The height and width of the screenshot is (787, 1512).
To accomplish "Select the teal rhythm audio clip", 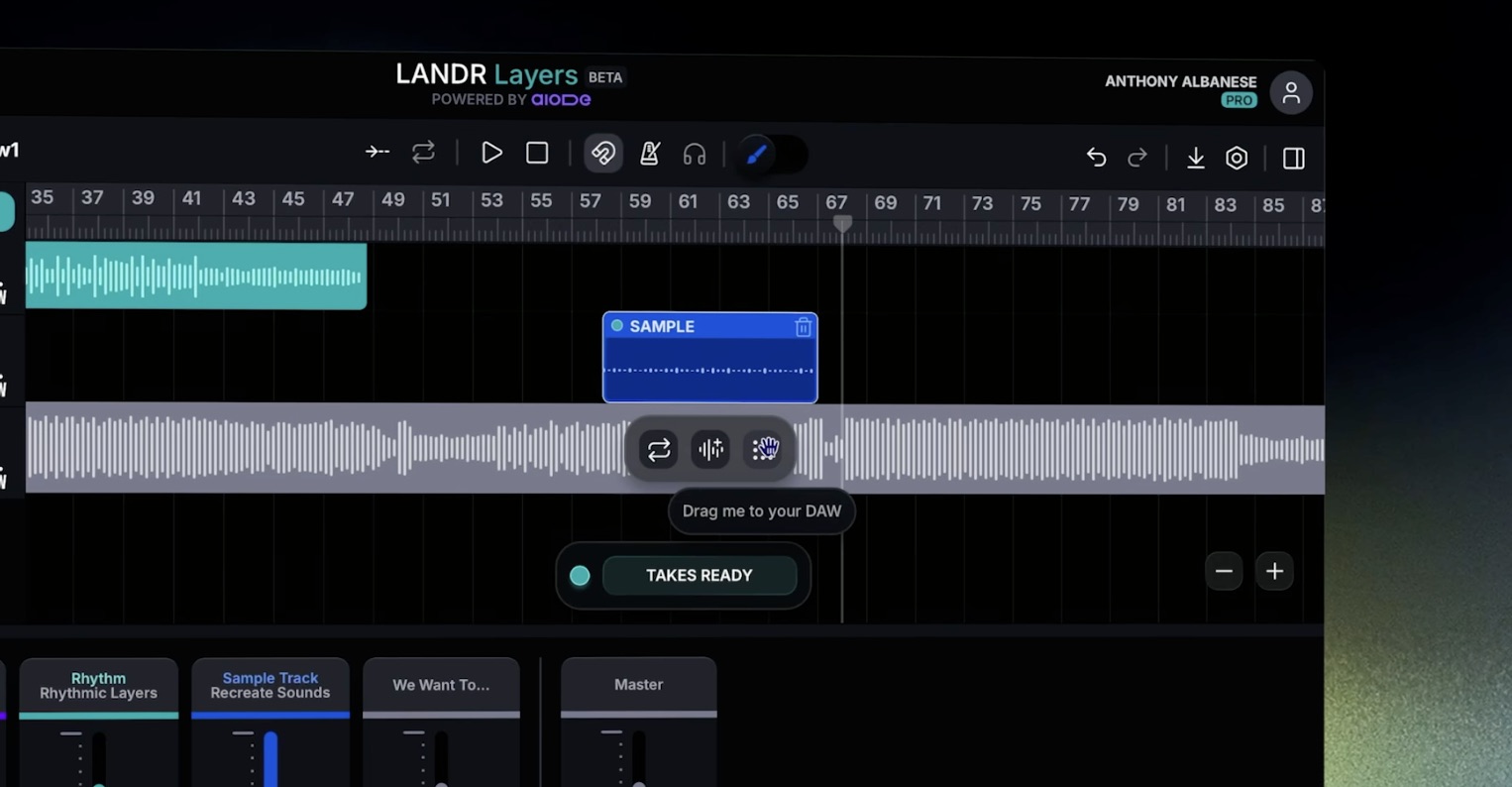I will [196, 276].
